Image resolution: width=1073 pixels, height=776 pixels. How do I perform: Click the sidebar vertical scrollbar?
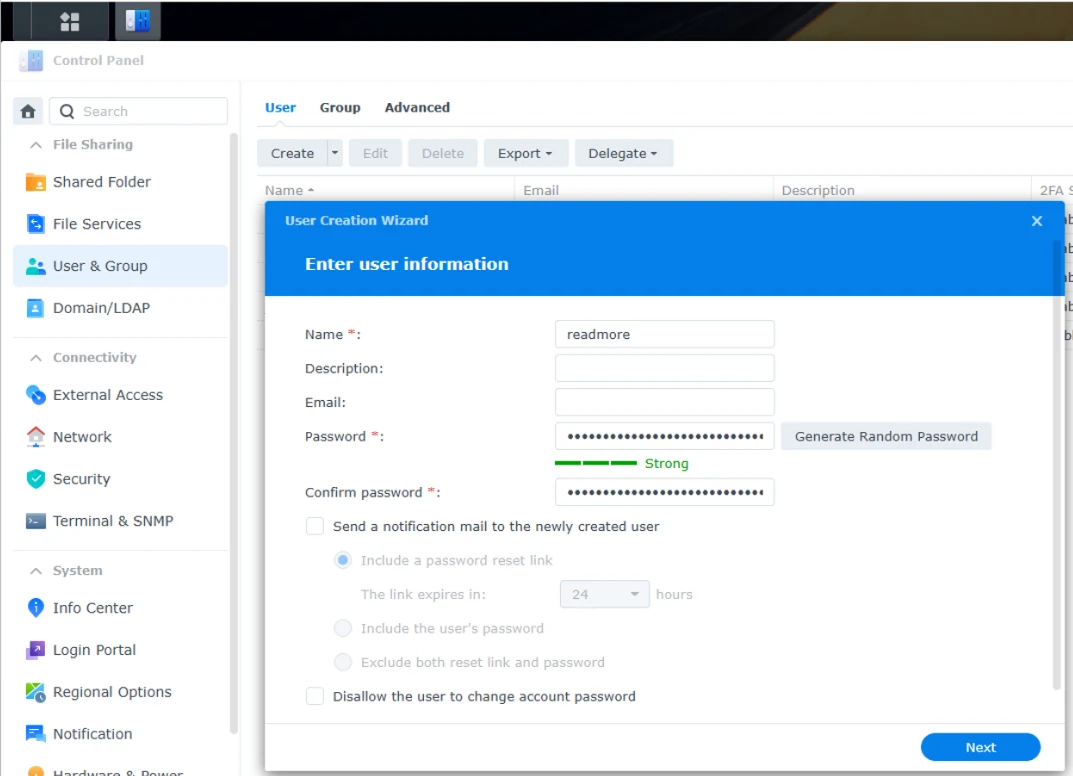click(234, 431)
